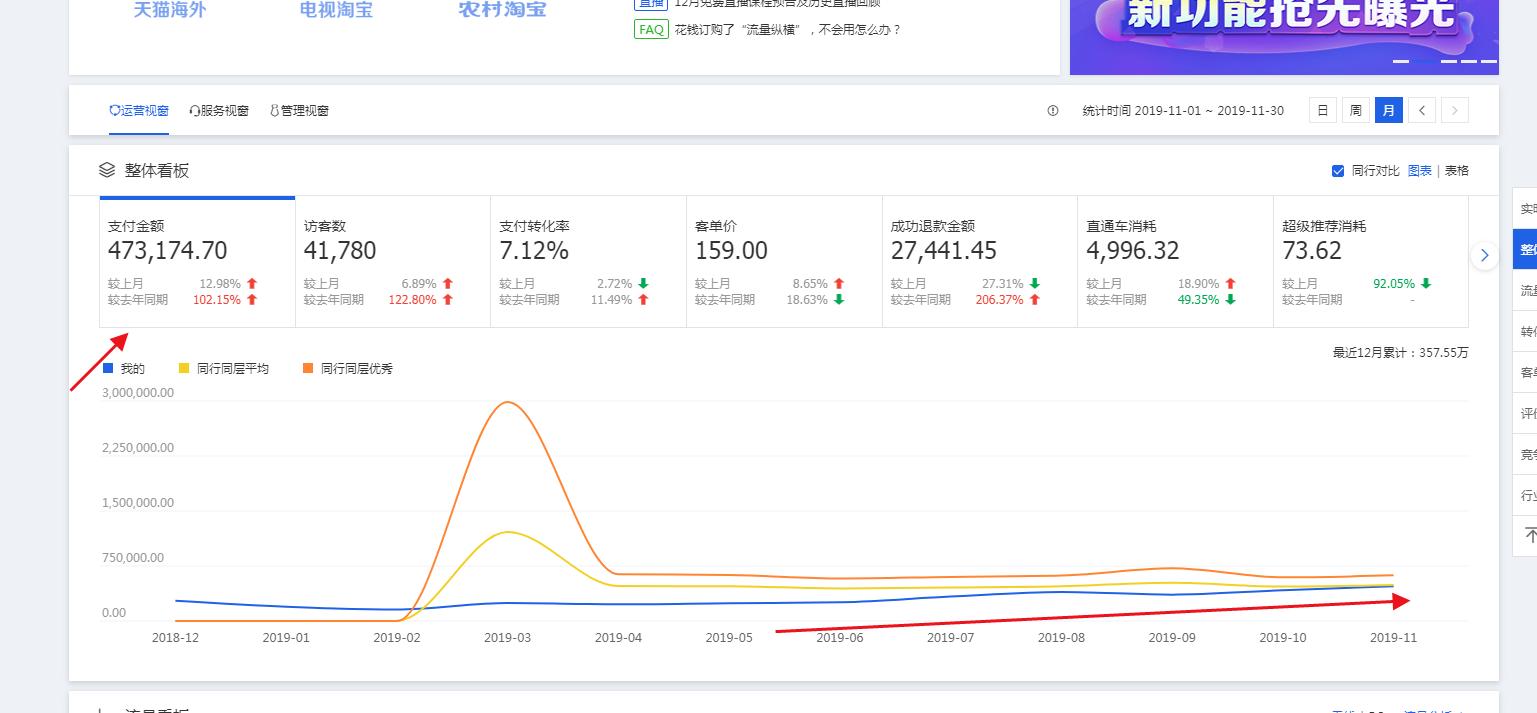Click the info icon beside 统计时间
Image resolution: width=1537 pixels, height=713 pixels.
coord(1052,111)
